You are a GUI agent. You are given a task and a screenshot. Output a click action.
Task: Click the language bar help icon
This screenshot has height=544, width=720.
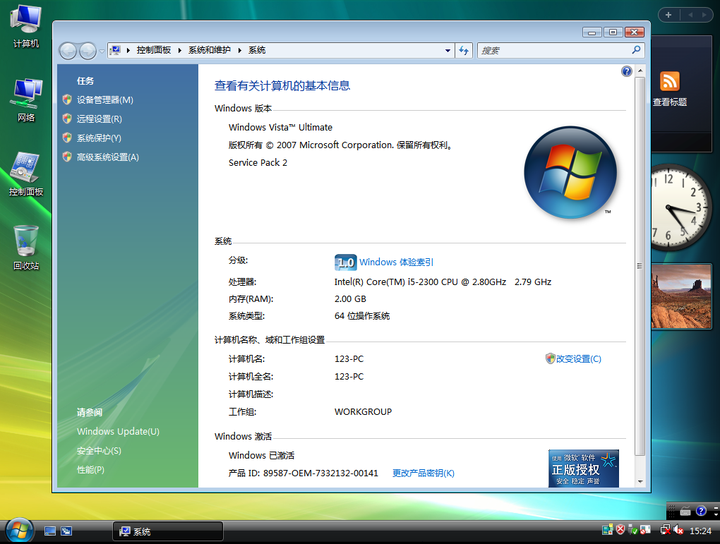tap(701, 510)
